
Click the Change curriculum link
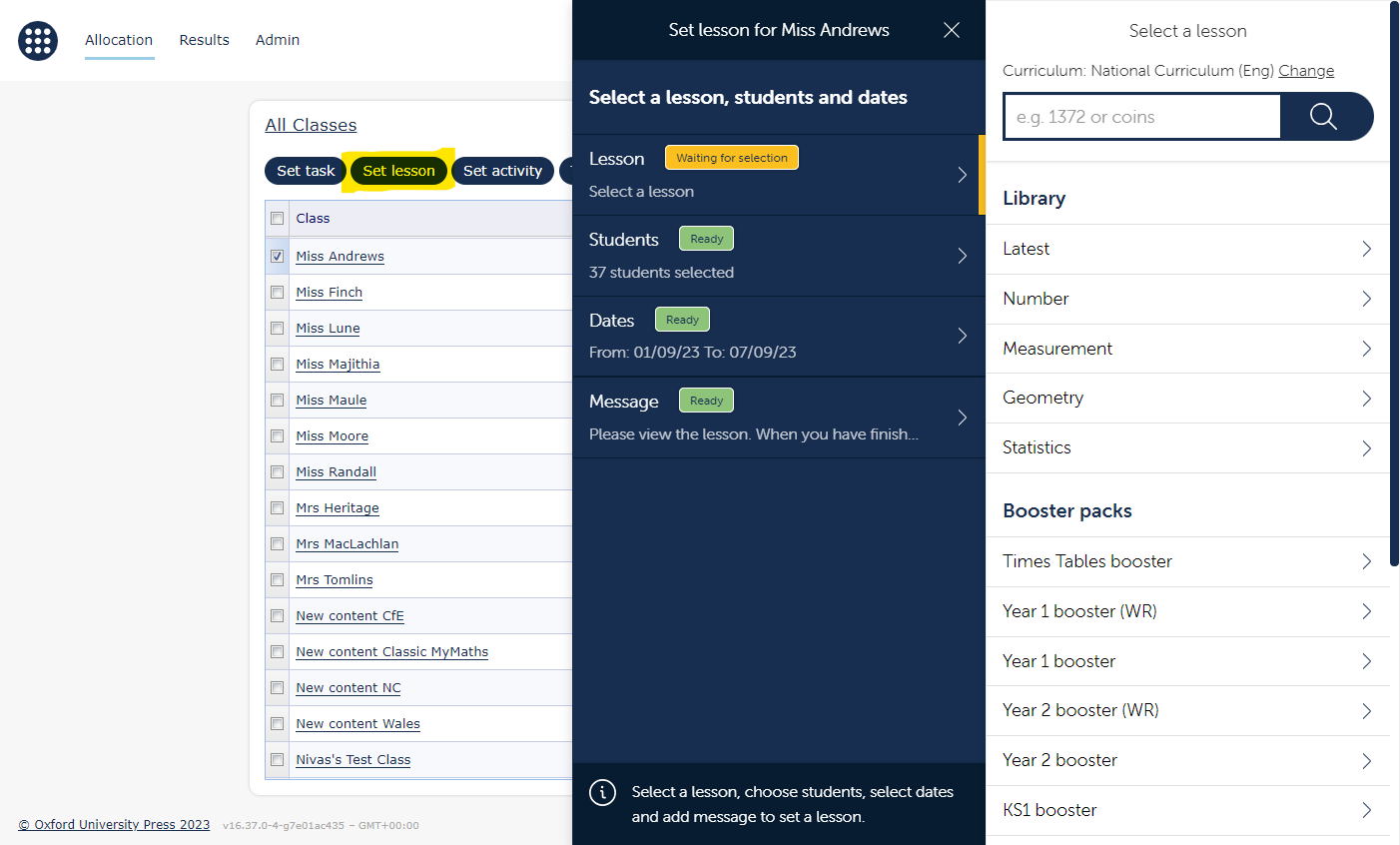(1305, 70)
